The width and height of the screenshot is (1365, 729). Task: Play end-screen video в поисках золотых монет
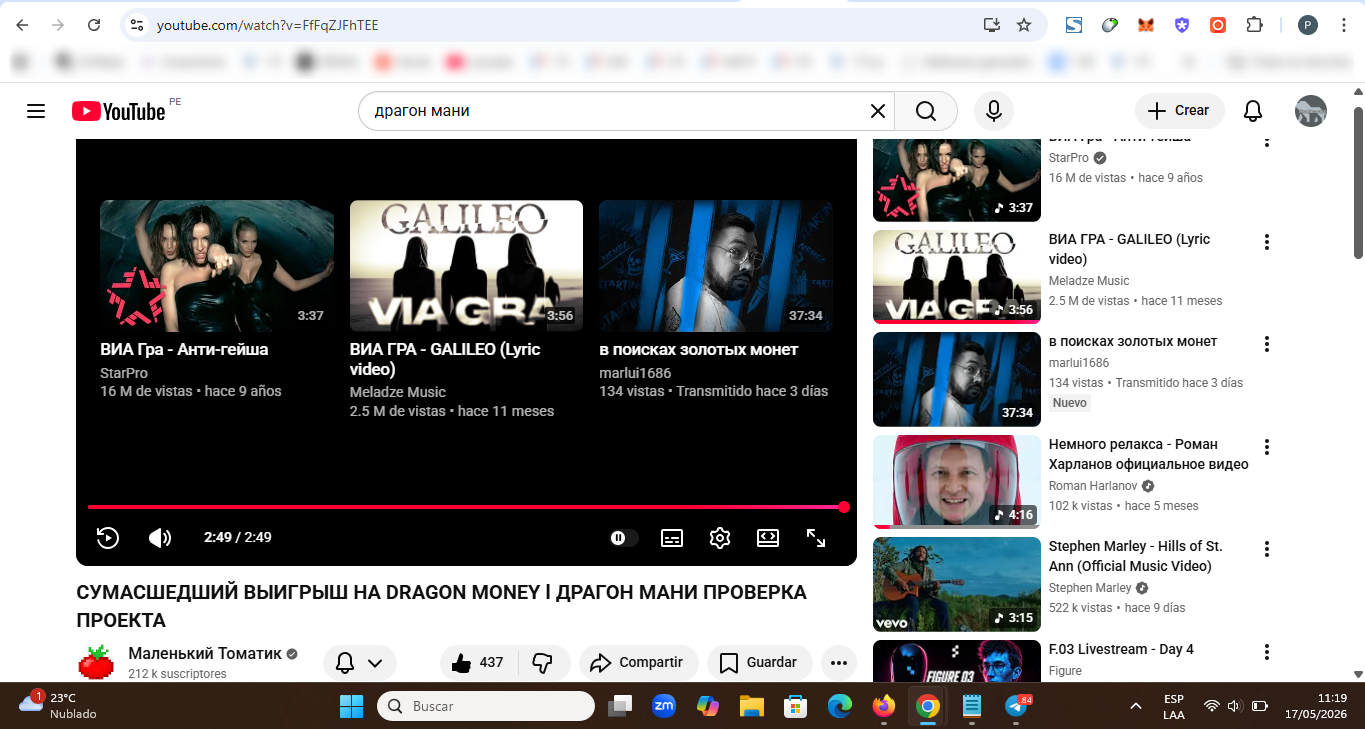tap(716, 266)
